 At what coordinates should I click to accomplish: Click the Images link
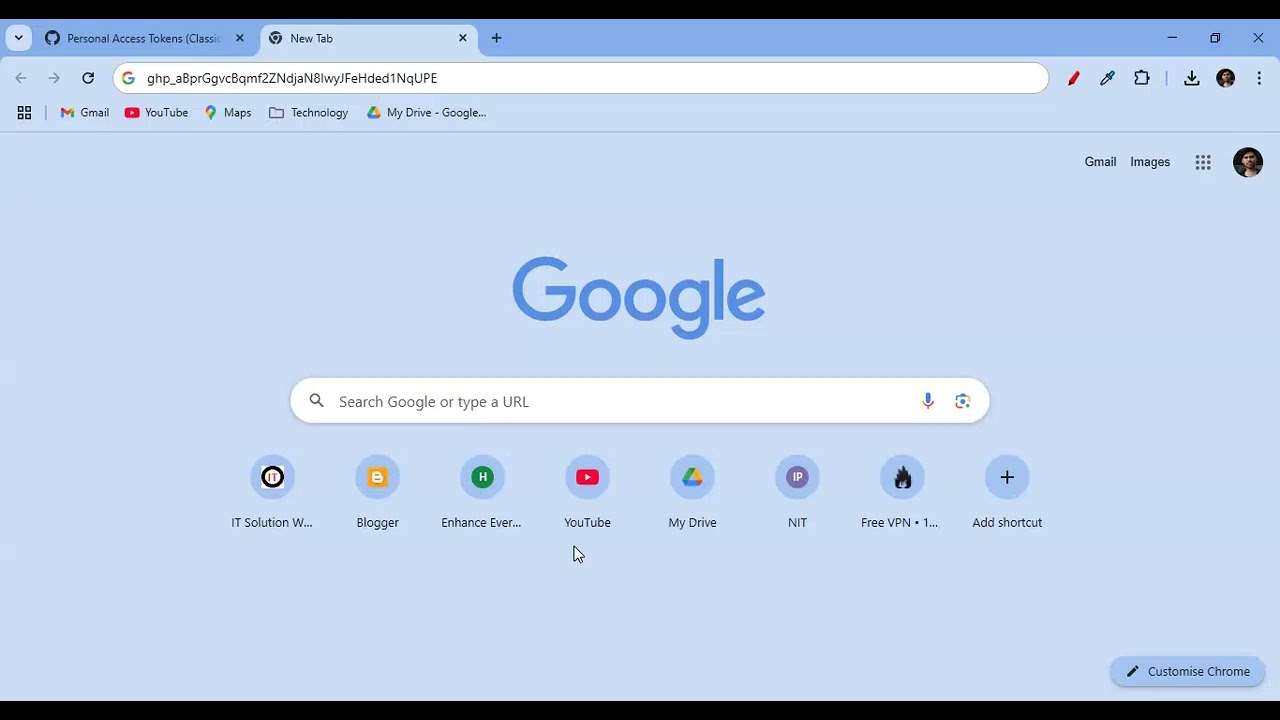1150,162
